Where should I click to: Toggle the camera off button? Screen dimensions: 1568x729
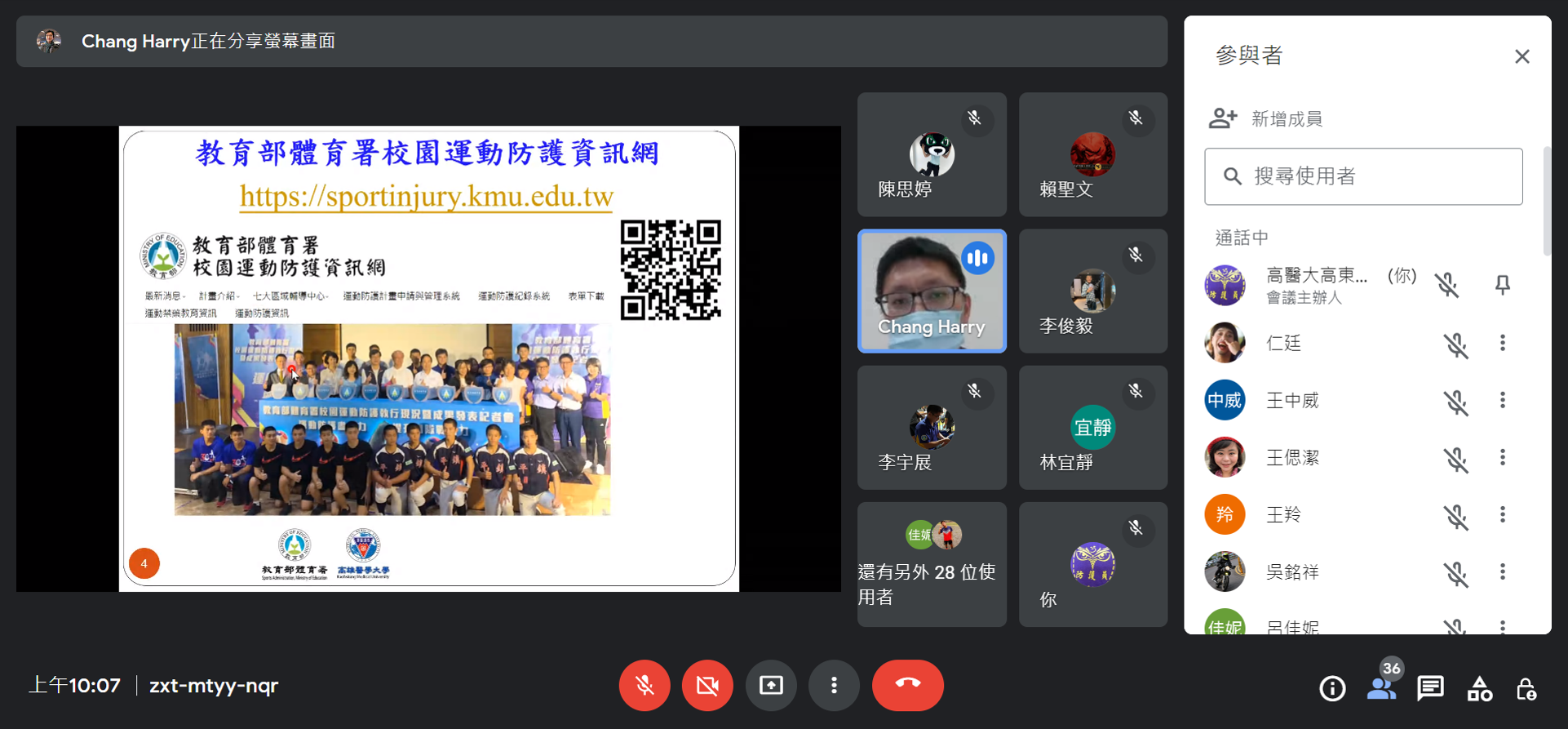(x=707, y=685)
